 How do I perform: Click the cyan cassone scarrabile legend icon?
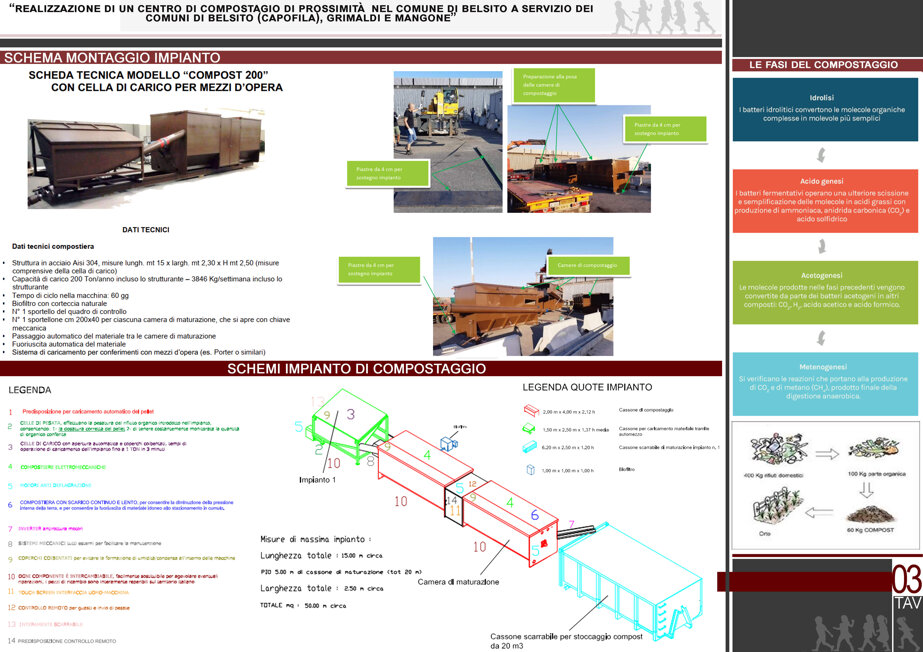(529, 447)
